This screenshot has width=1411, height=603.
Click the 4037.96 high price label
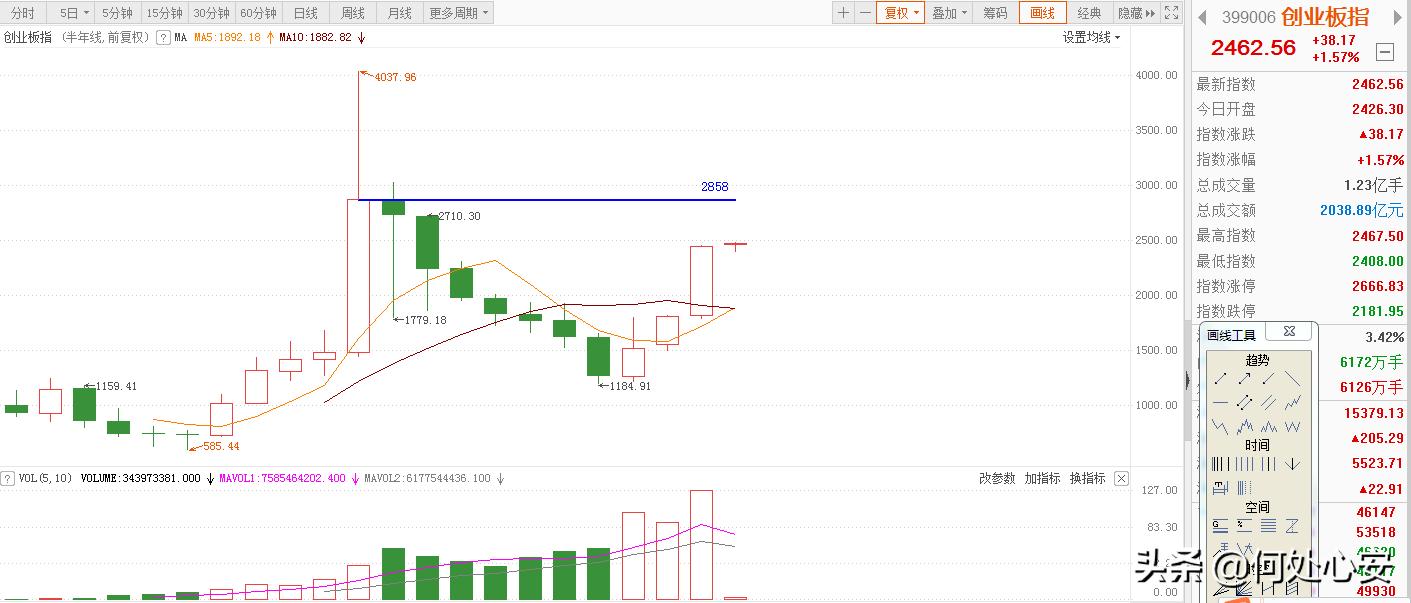[x=395, y=77]
